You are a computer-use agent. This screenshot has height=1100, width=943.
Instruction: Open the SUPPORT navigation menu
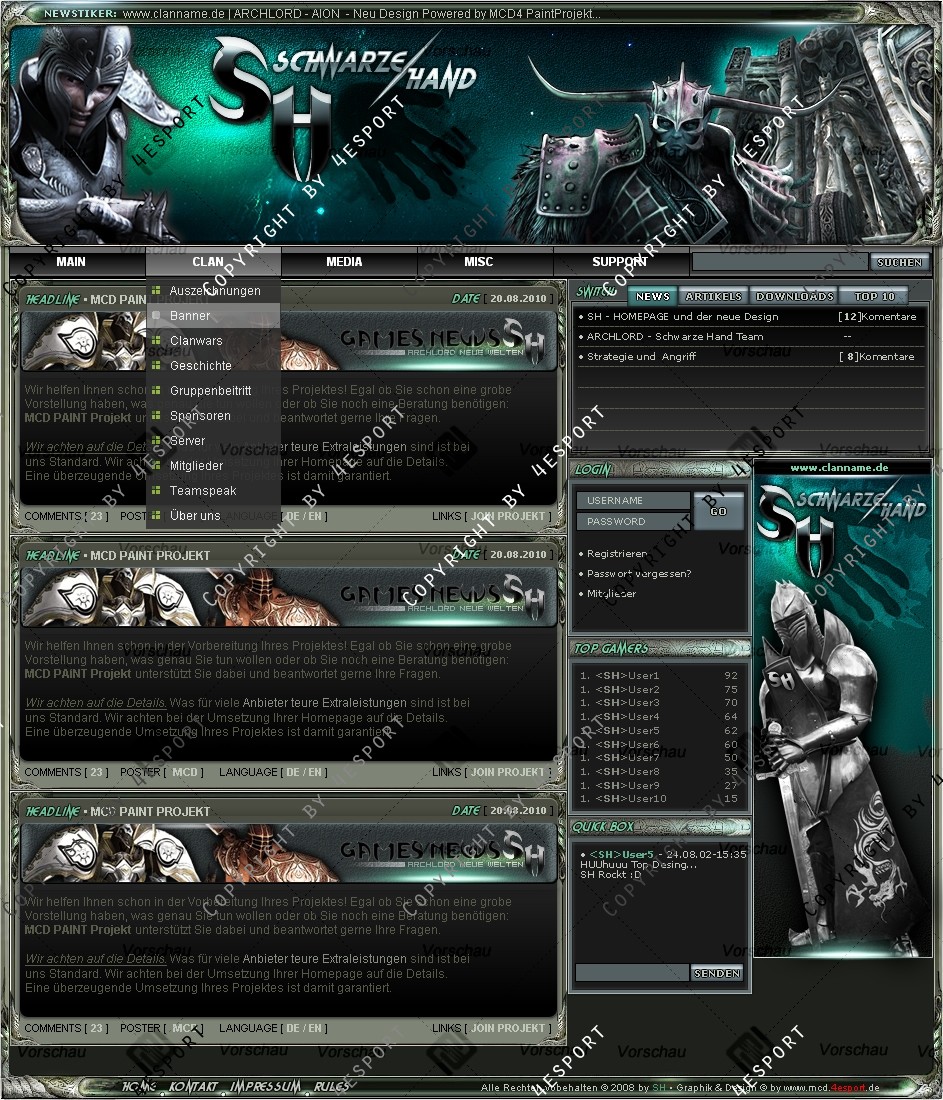[x=619, y=262]
